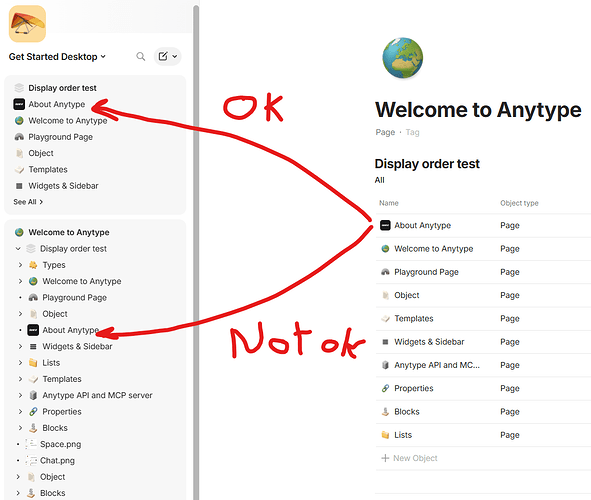Click the sidebar vertical scrollbar
This screenshot has width=591, height=500.
tap(196, 252)
